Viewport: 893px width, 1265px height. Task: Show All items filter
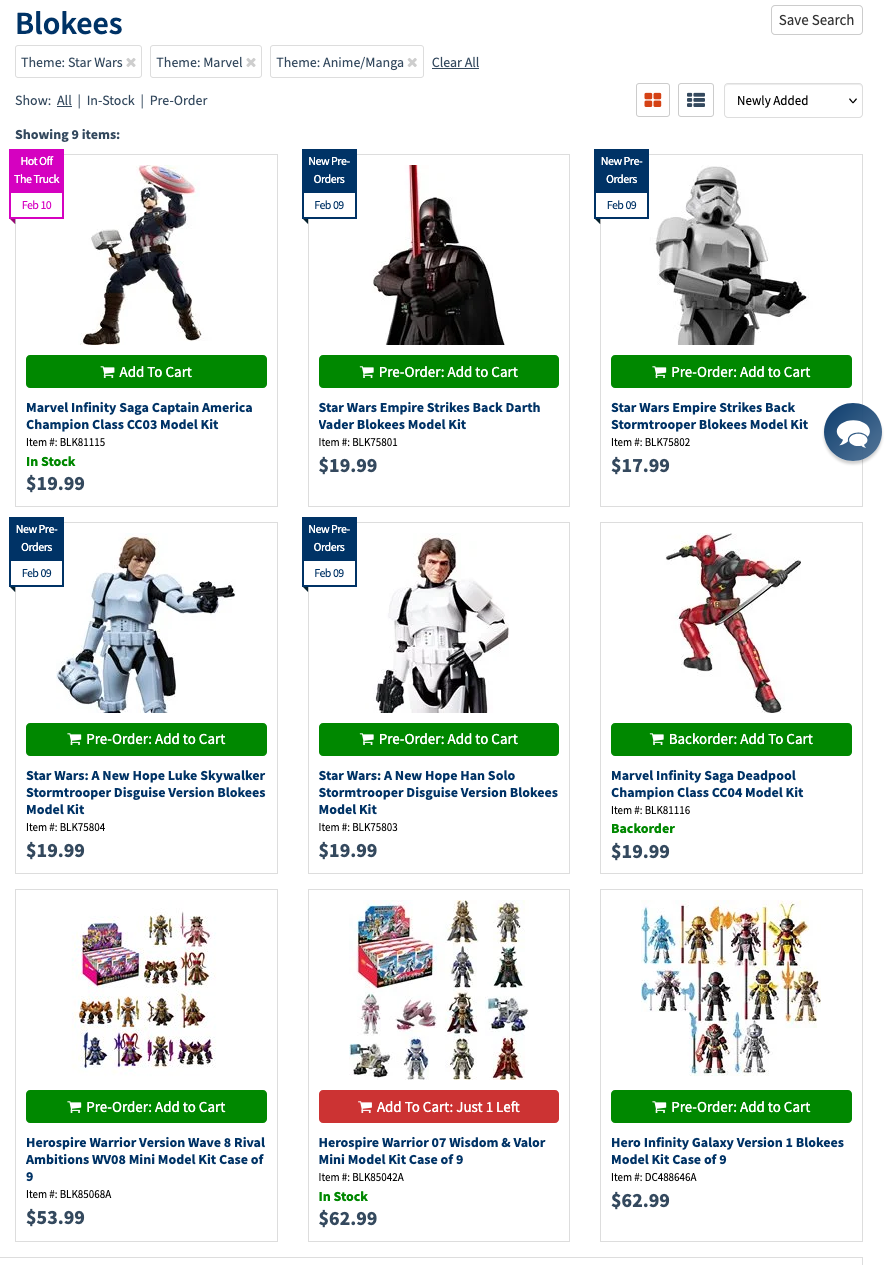pos(64,100)
